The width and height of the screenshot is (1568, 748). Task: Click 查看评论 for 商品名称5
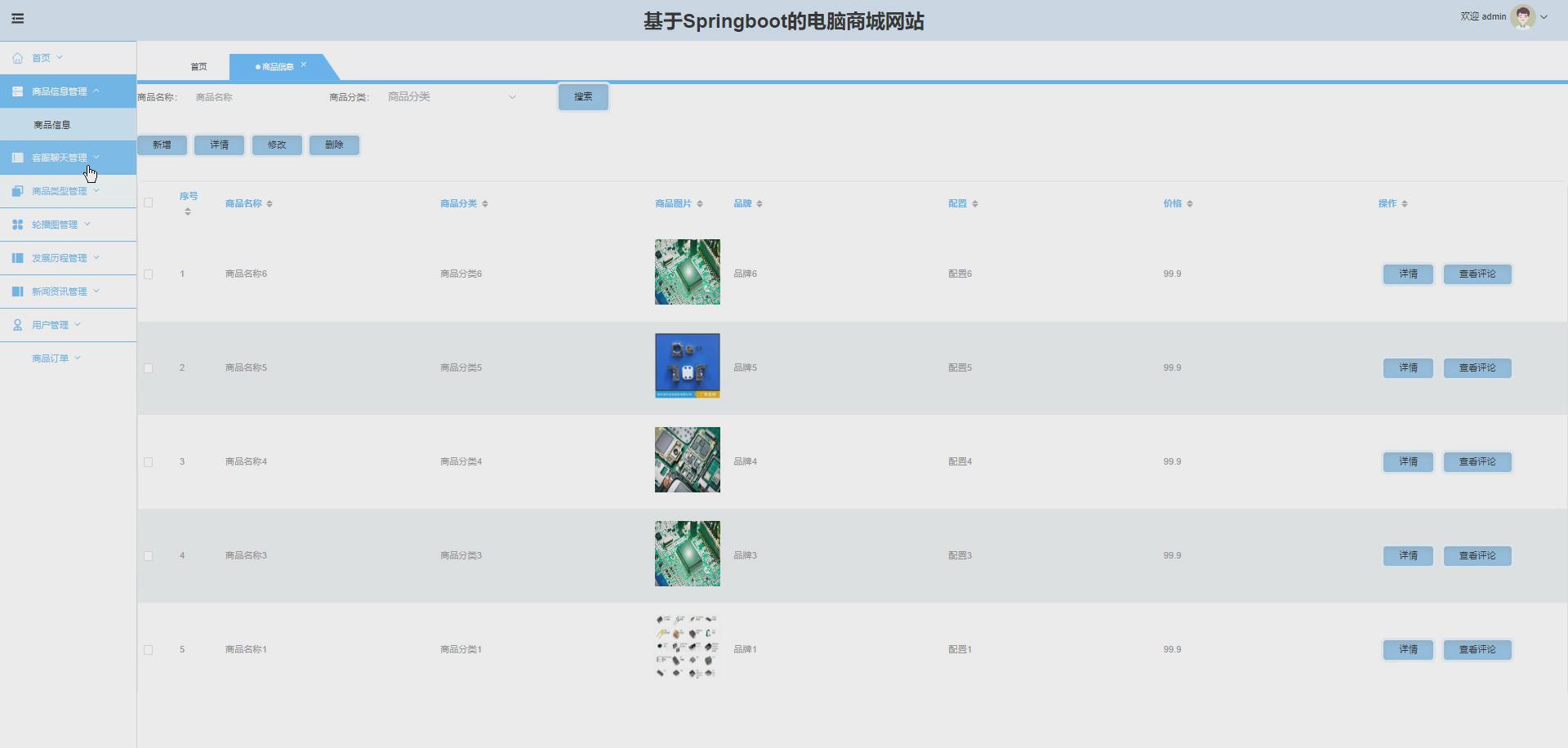(1478, 367)
